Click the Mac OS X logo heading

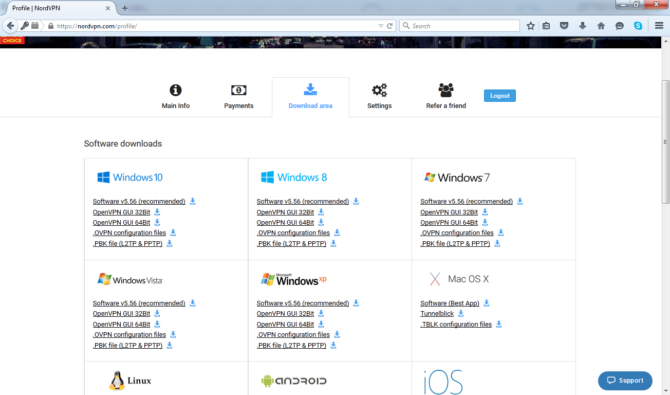point(458,279)
